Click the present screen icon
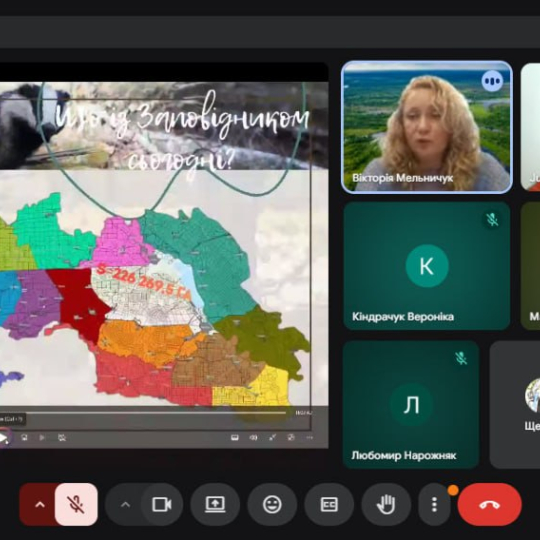Image resolution: width=540 pixels, height=540 pixels. [215, 505]
